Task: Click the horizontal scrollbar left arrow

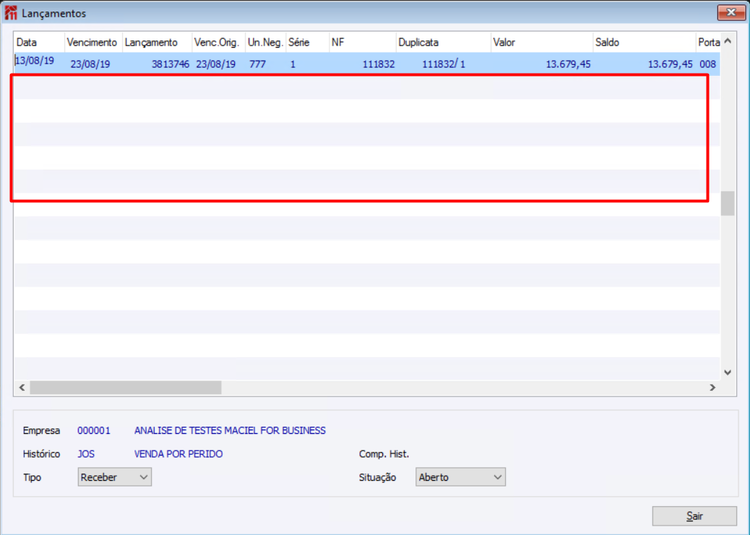Action: [22, 388]
